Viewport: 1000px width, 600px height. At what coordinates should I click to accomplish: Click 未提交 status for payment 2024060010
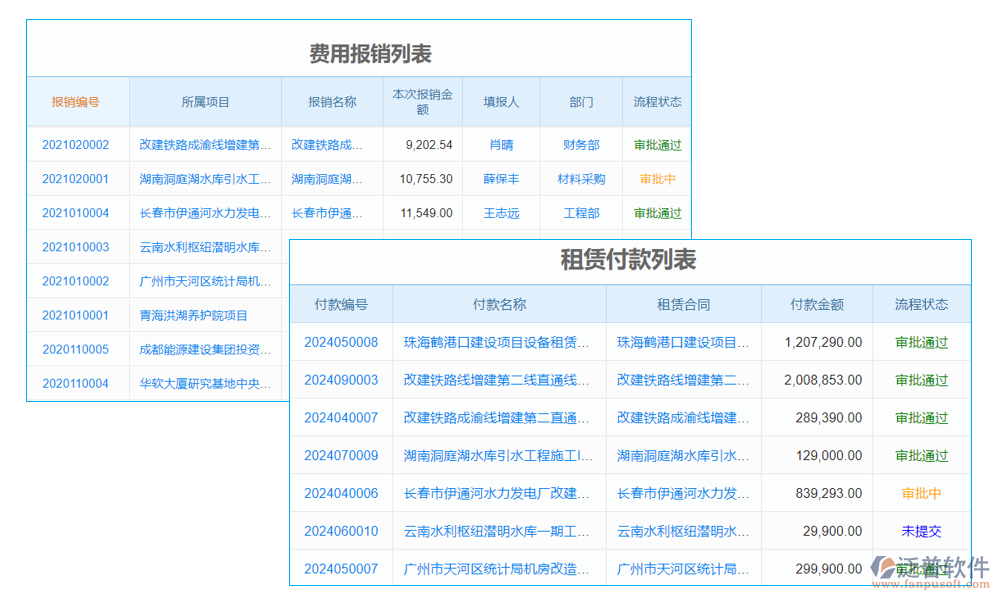click(921, 531)
